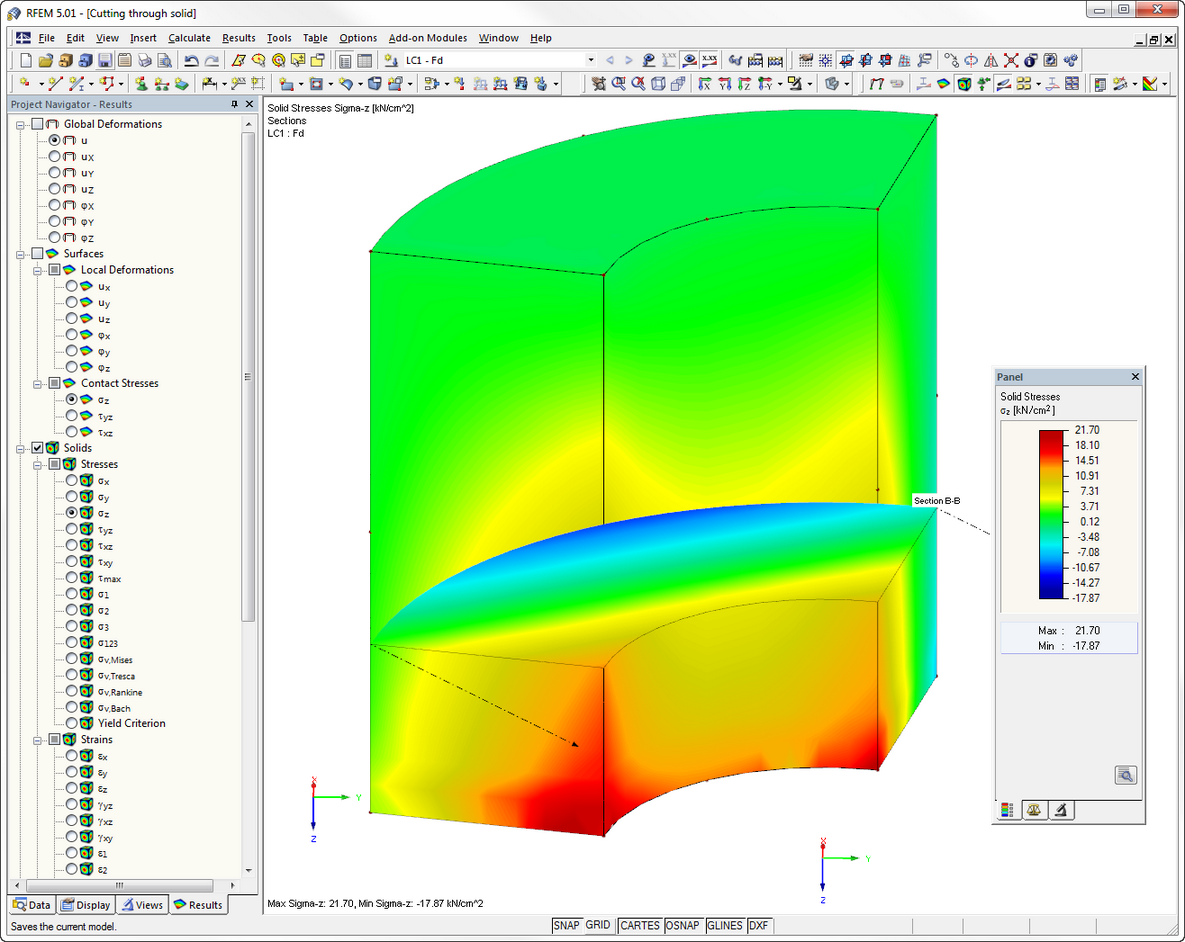1185x942 pixels.
Task: Click the next load case arrow
Action: 628,60
